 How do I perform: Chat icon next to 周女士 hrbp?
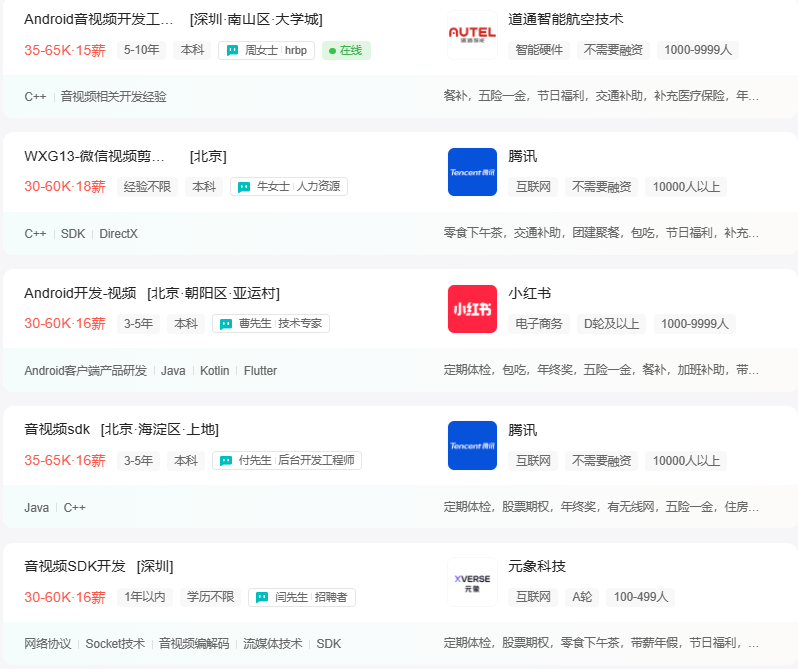pyautogui.click(x=232, y=50)
